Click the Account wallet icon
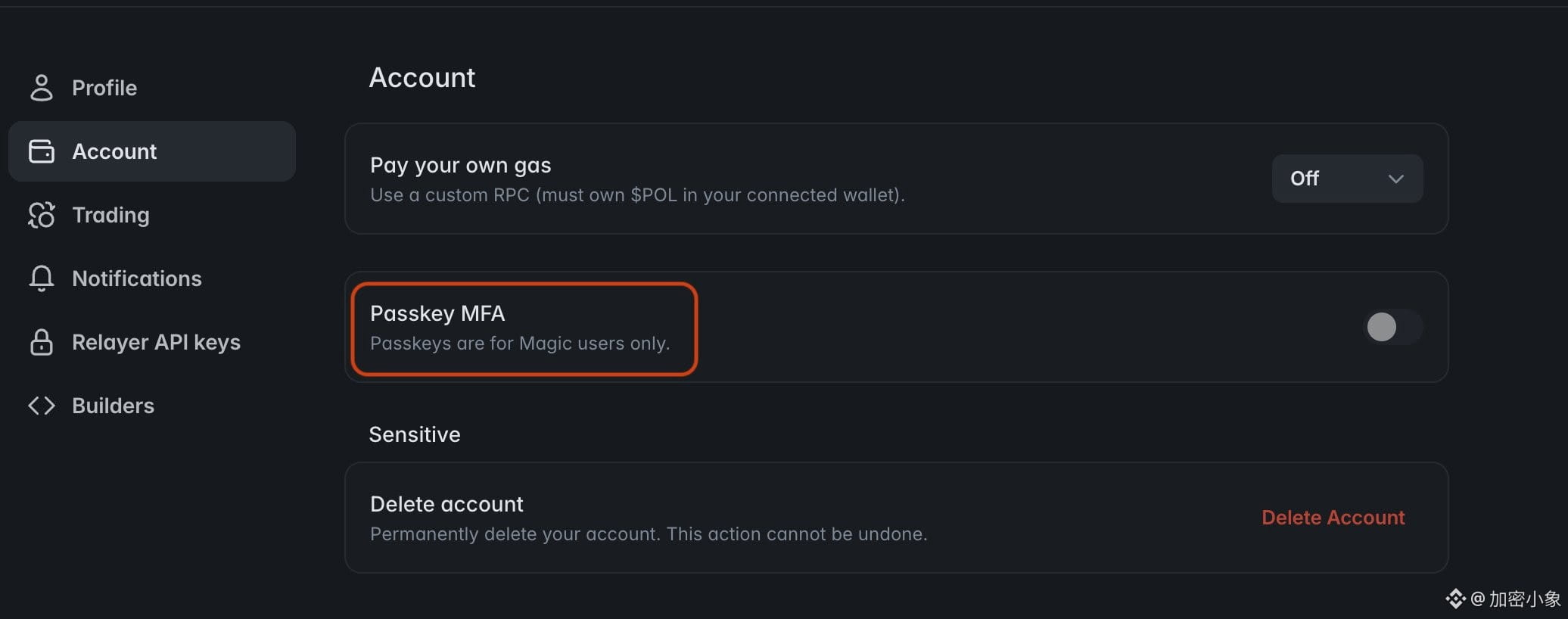 [42, 151]
